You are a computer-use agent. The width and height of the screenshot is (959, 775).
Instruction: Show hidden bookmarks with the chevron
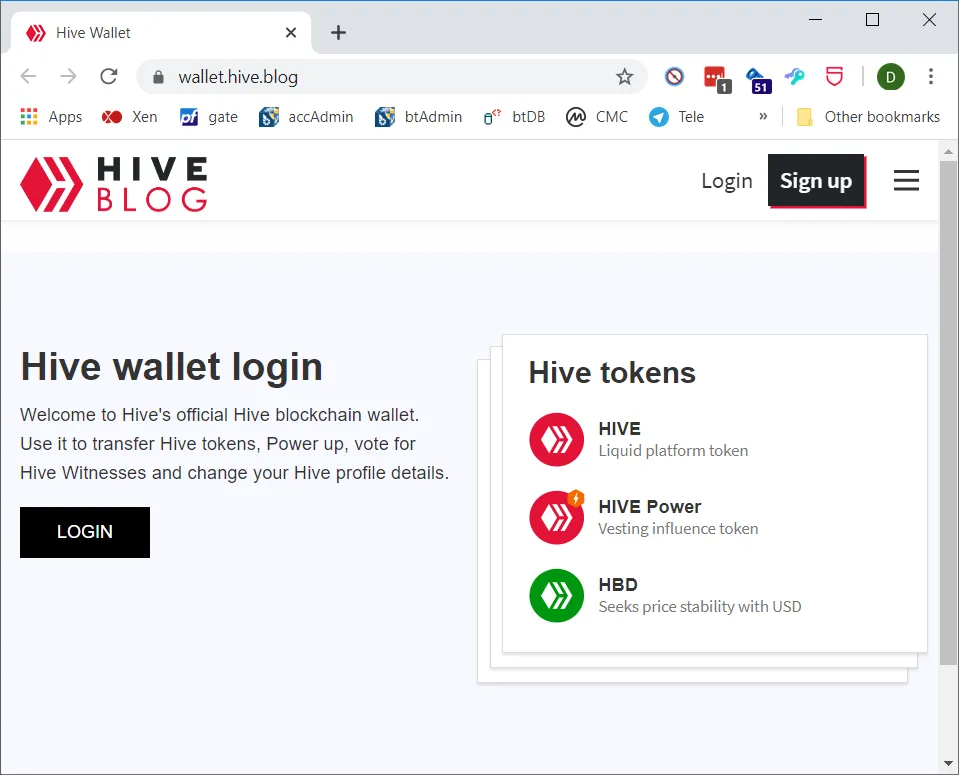[763, 116]
